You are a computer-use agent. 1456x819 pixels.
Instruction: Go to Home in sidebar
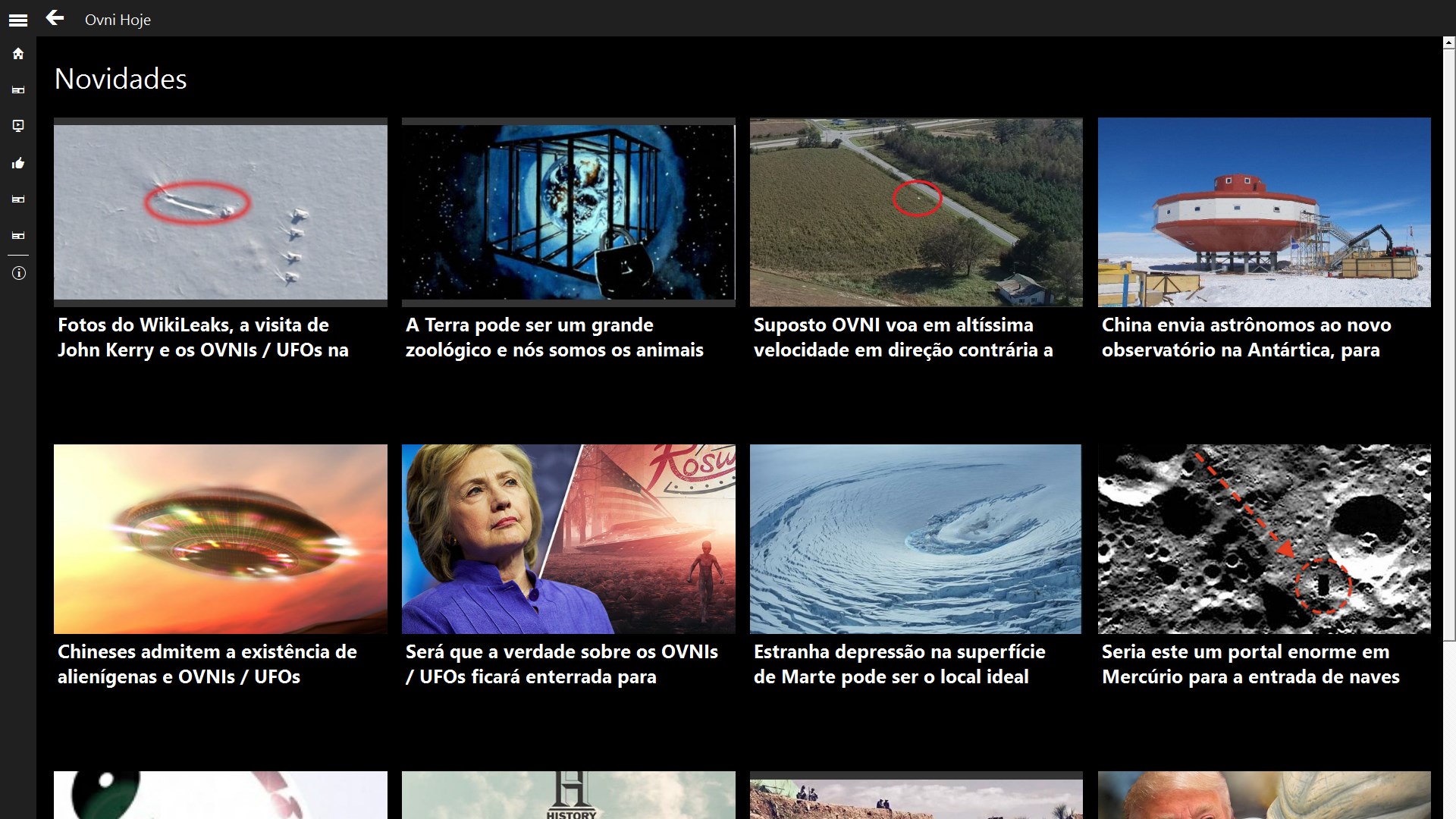18,54
